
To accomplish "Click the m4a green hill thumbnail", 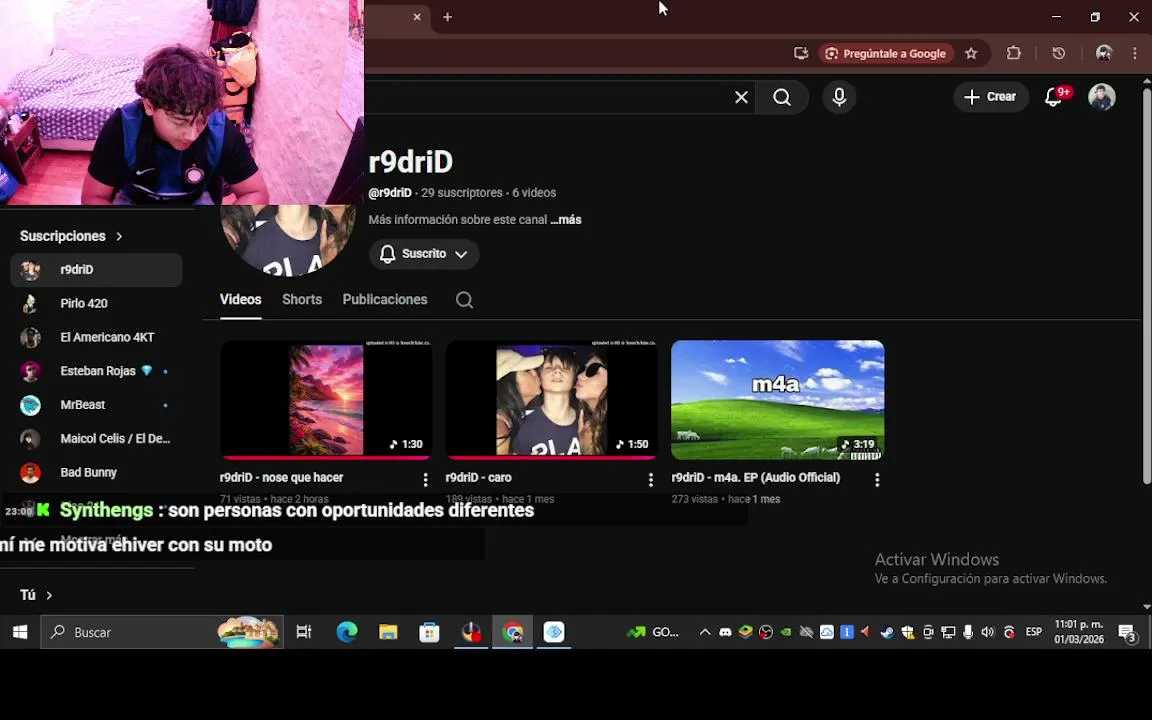I will pos(777,400).
